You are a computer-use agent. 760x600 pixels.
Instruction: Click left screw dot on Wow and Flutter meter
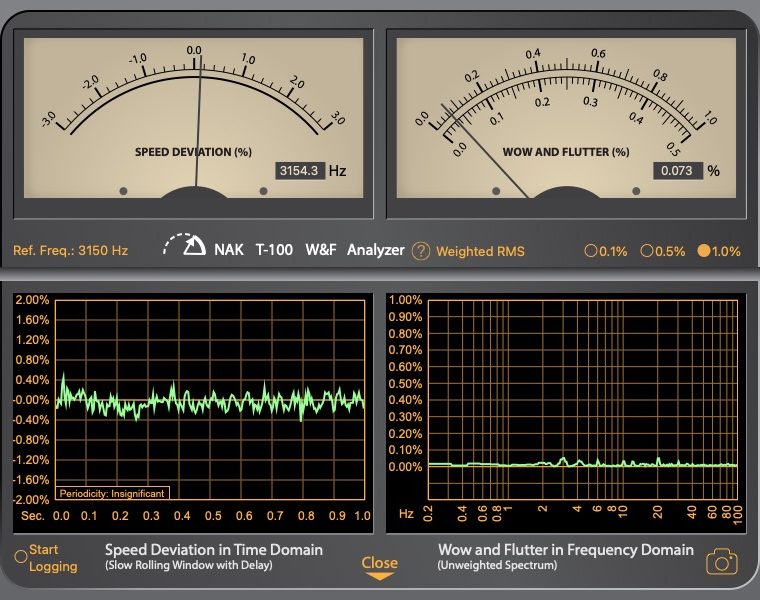pyautogui.click(x=496, y=190)
